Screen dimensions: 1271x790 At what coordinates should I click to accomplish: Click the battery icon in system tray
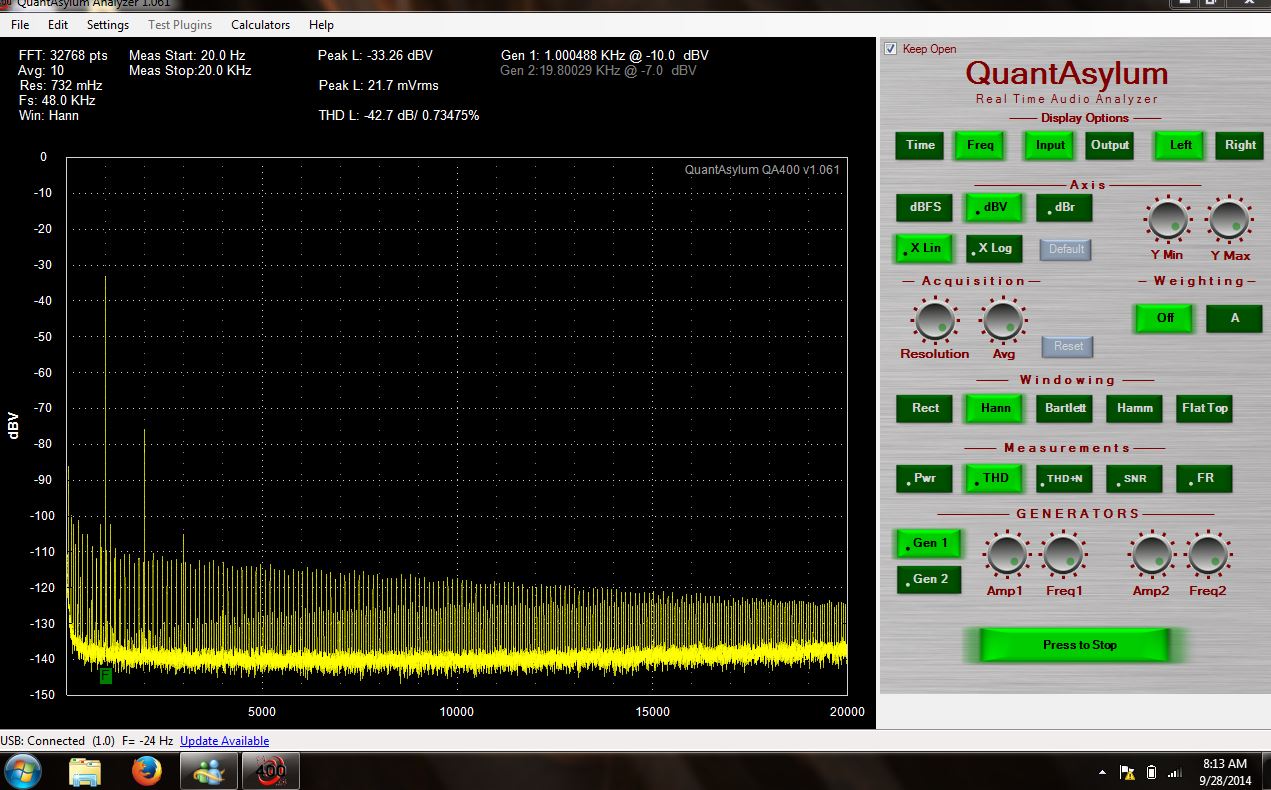[x=1151, y=772]
